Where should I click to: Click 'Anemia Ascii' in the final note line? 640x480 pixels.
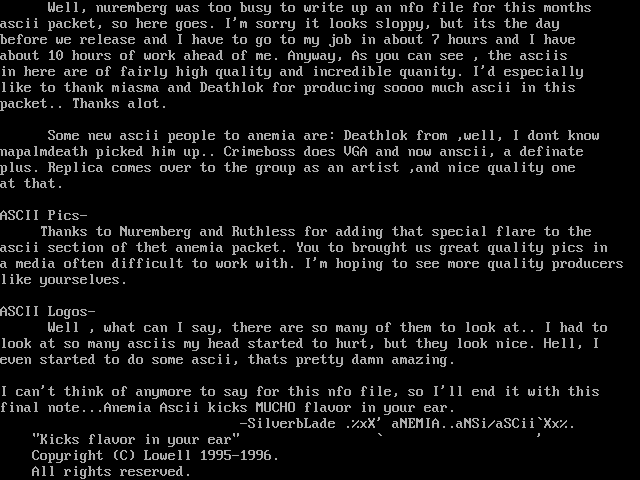point(152,408)
